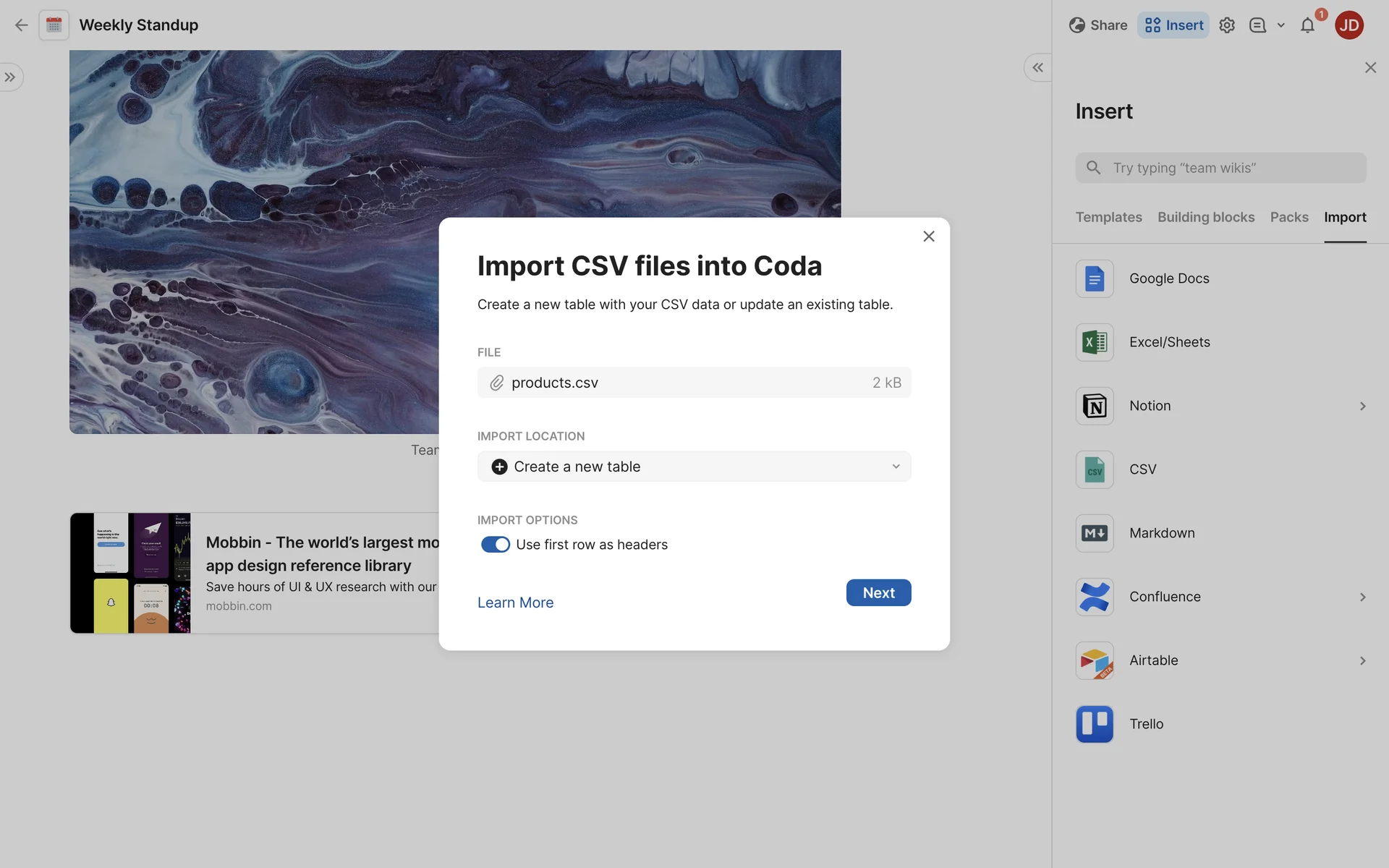Collapse the right panel with double chevron
The width and height of the screenshot is (1389, 868).
click(1037, 67)
